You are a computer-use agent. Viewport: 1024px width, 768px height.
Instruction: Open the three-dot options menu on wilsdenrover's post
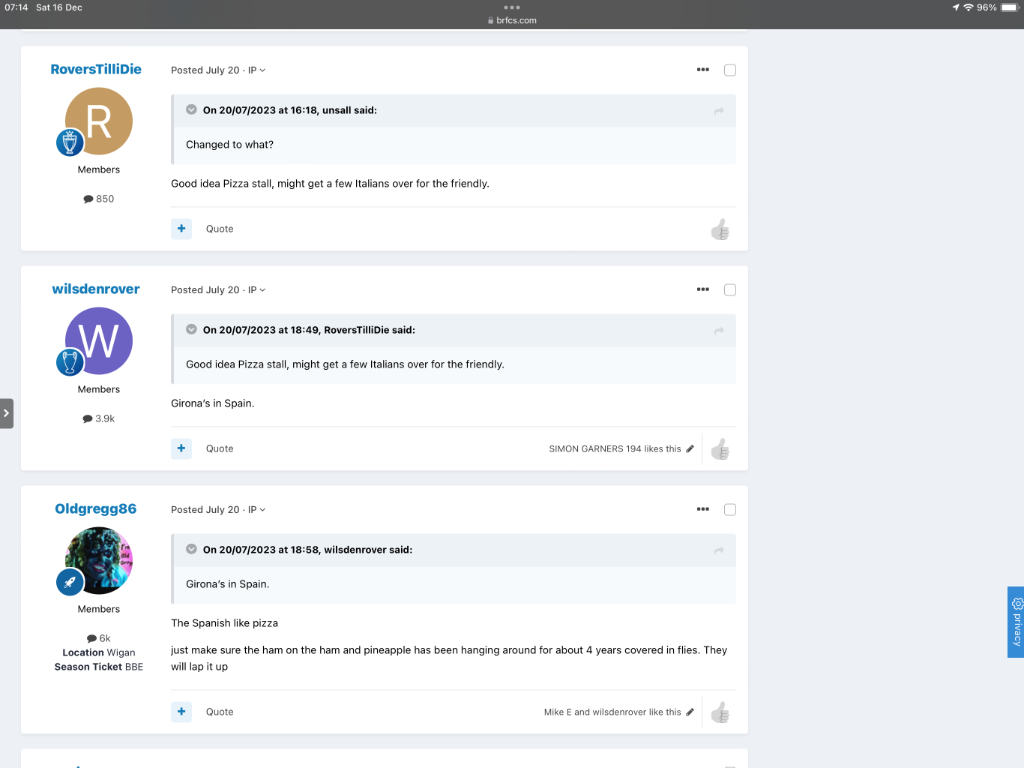[x=703, y=290]
